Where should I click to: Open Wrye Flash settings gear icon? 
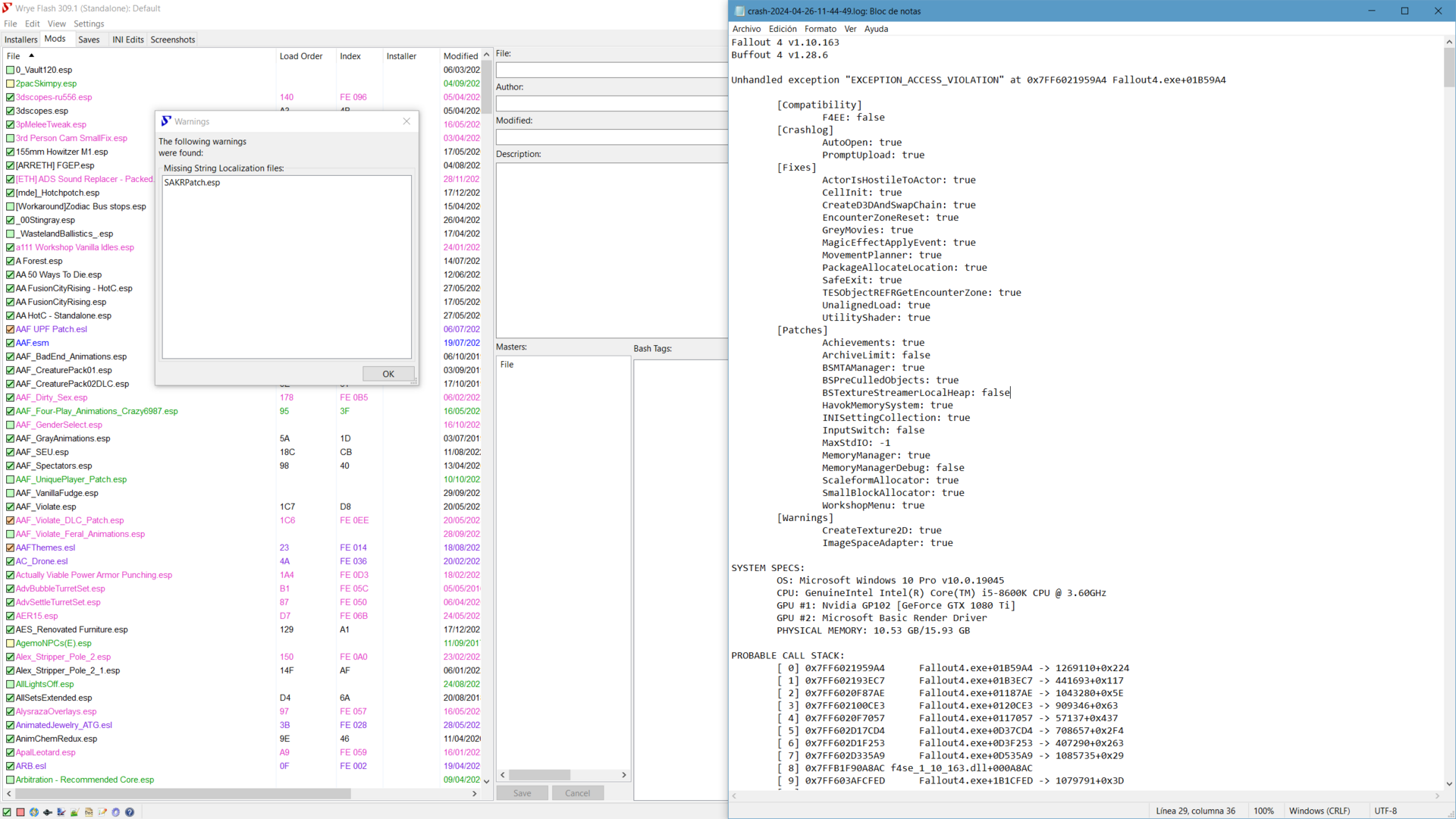[x=116, y=812]
